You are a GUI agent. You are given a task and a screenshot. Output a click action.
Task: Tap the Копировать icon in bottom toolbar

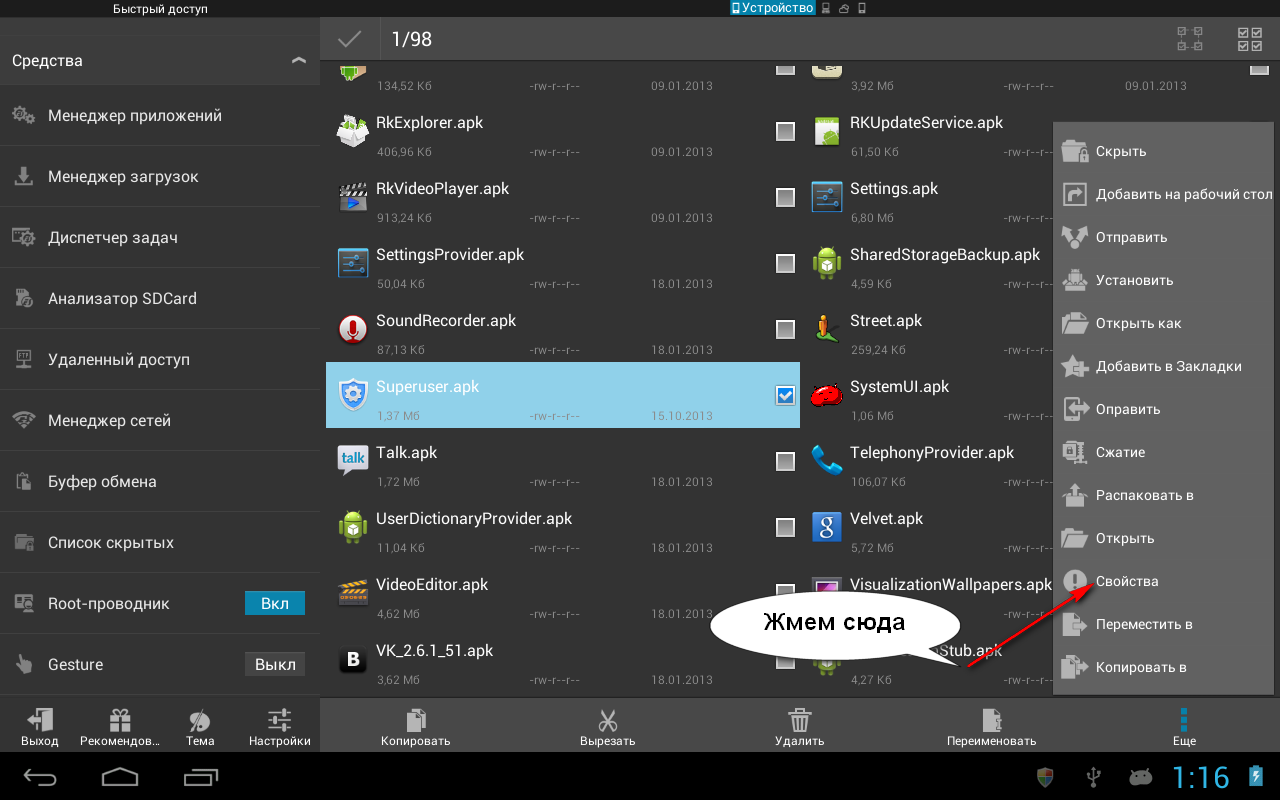415,722
